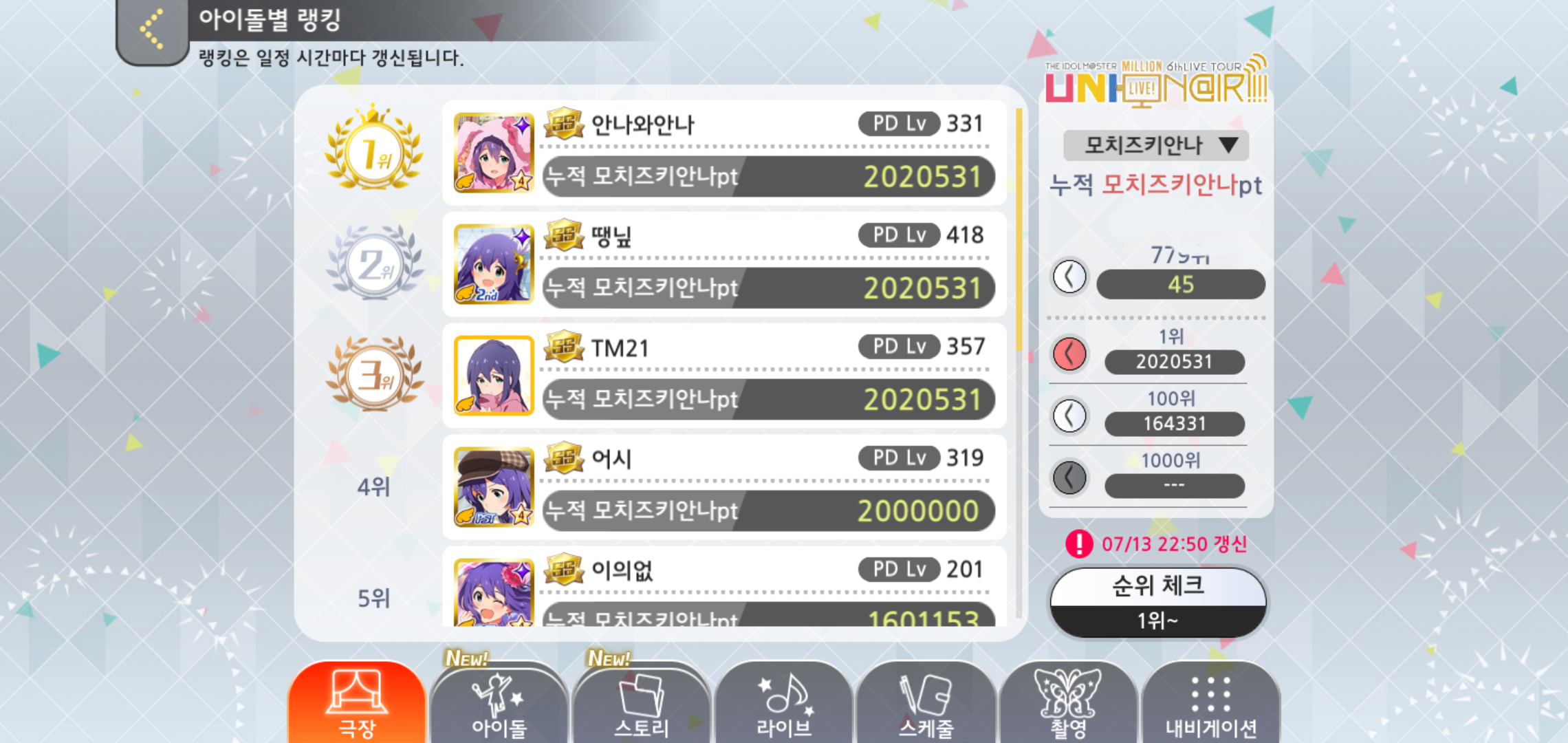Open 어시 player's idol card thumbnail
1568x743 pixels.
click(494, 487)
